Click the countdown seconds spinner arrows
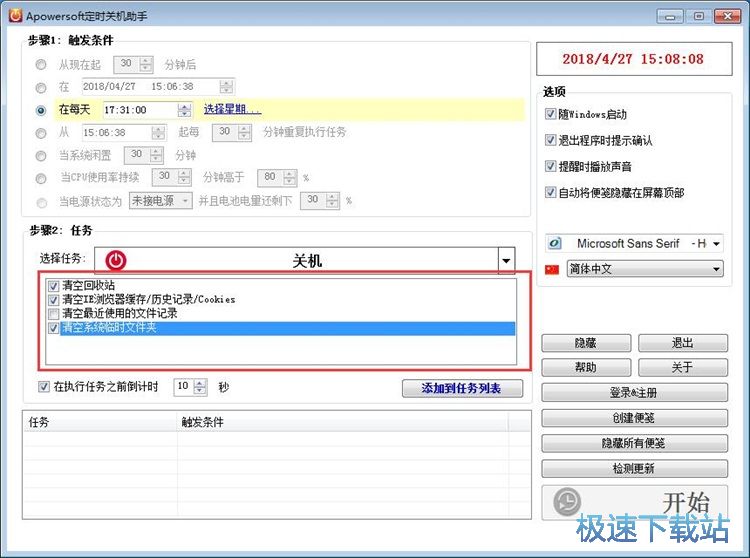This screenshot has height=558, width=750. [200, 387]
